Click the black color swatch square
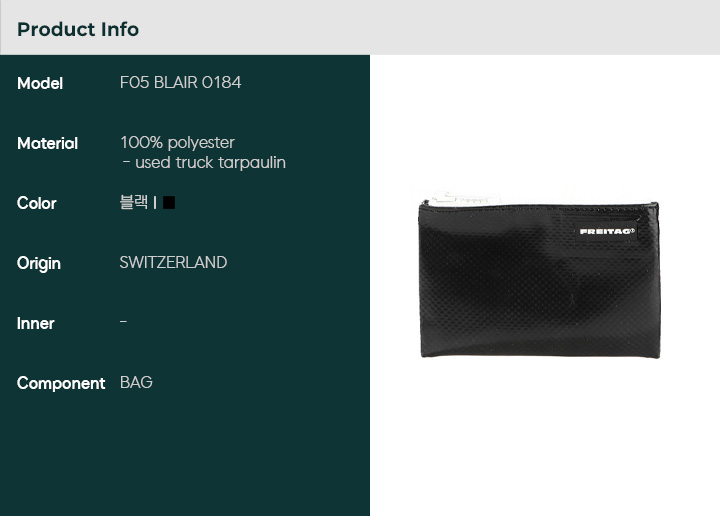This screenshot has height=516, width=720. pyautogui.click(x=169, y=202)
